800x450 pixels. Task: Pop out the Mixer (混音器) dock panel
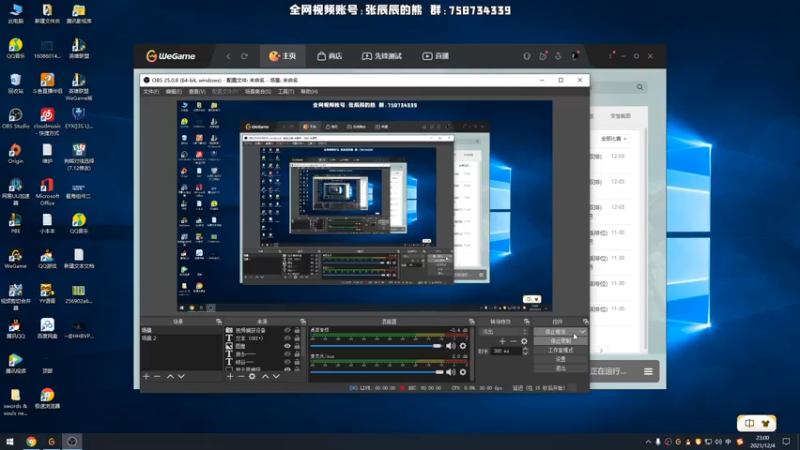coord(471,321)
